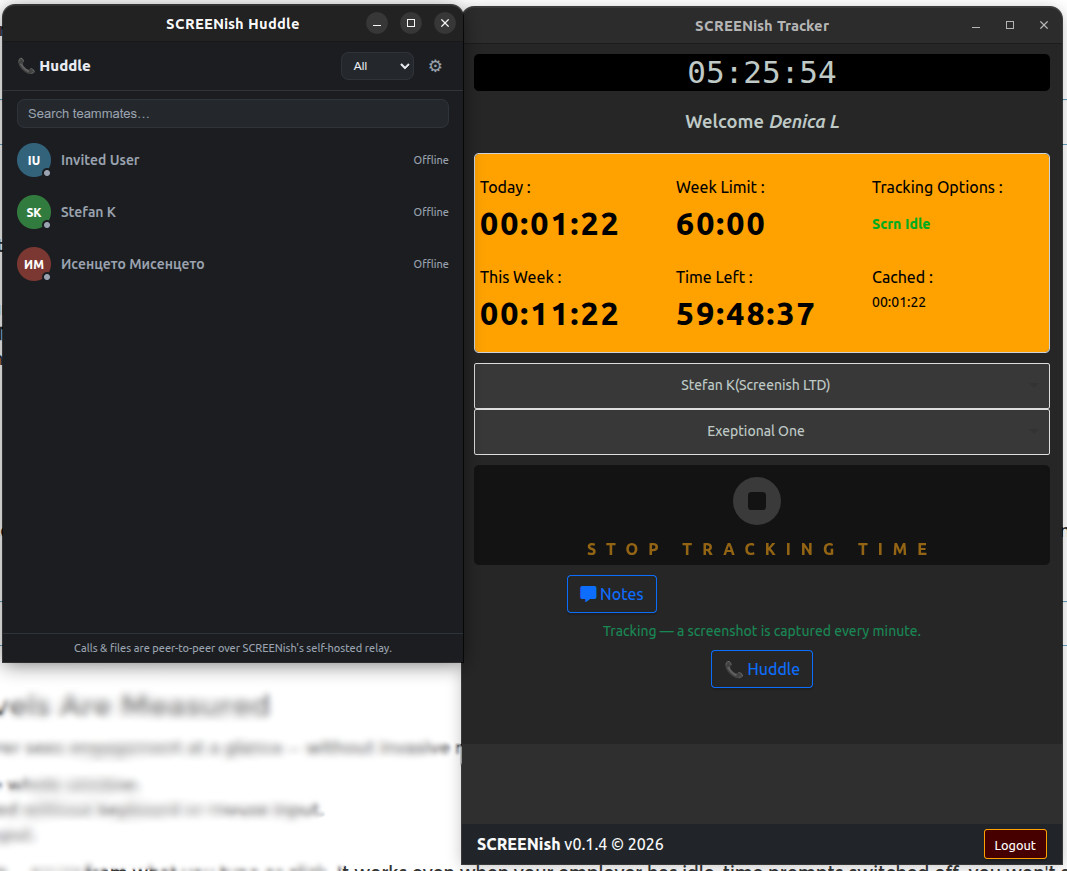Click the screenshot captured every minute status
This screenshot has width=1067, height=871.
click(x=761, y=631)
